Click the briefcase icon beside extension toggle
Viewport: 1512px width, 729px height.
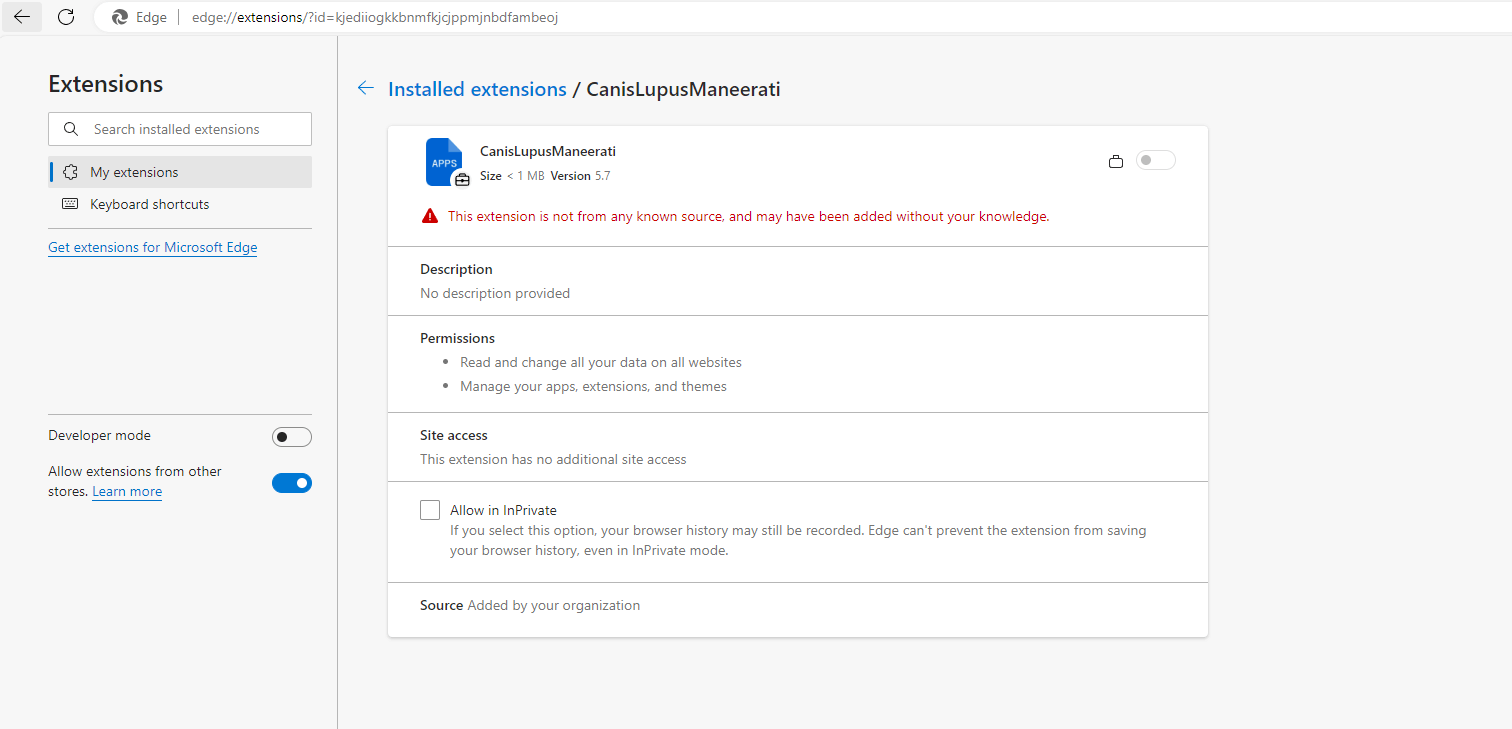pos(1116,161)
